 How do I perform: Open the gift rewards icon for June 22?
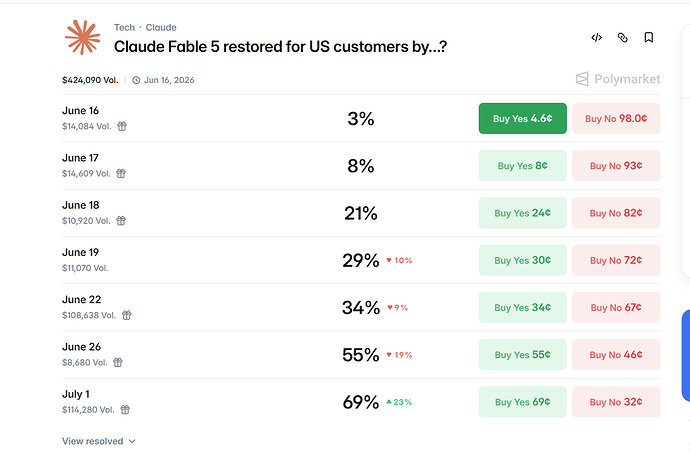coord(126,315)
